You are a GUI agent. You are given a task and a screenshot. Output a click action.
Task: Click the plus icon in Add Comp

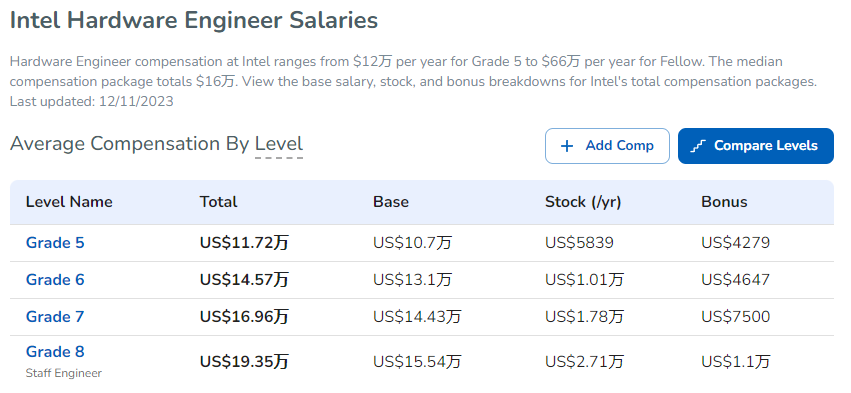tap(567, 146)
